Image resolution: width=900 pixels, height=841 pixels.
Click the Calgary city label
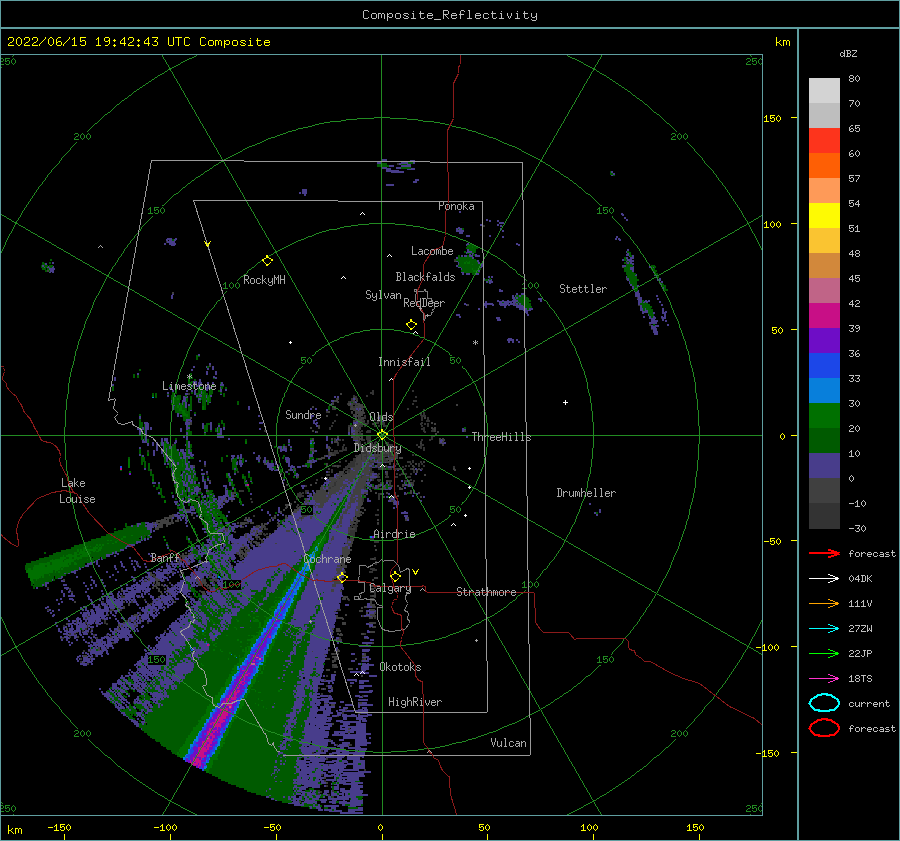(390, 588)
